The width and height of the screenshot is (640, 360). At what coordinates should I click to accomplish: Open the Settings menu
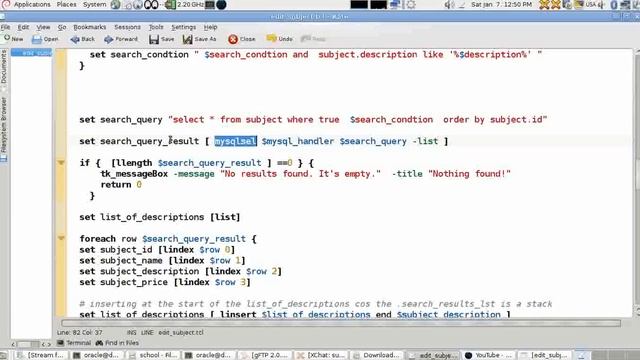183,27
